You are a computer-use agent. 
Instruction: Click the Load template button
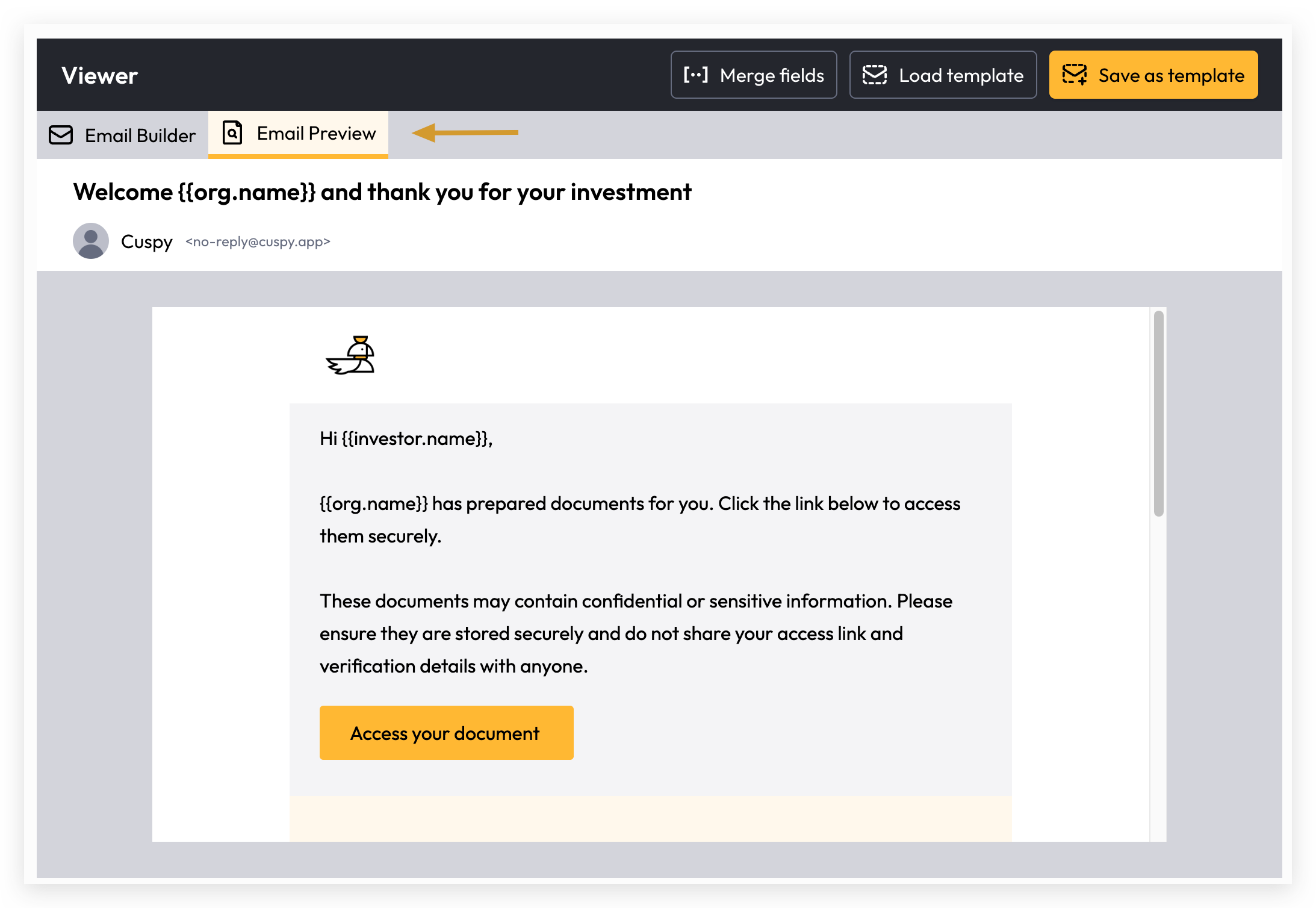(943, 75)
